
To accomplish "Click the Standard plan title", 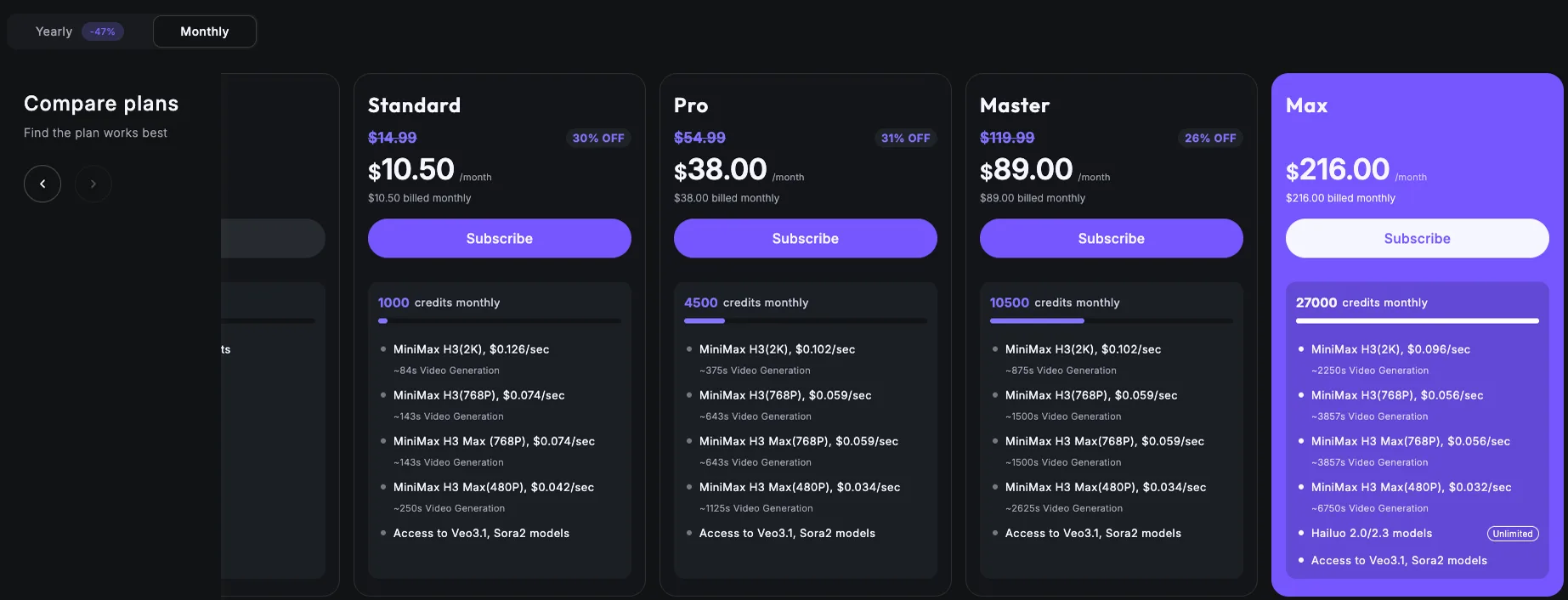I will click(414, 105).
